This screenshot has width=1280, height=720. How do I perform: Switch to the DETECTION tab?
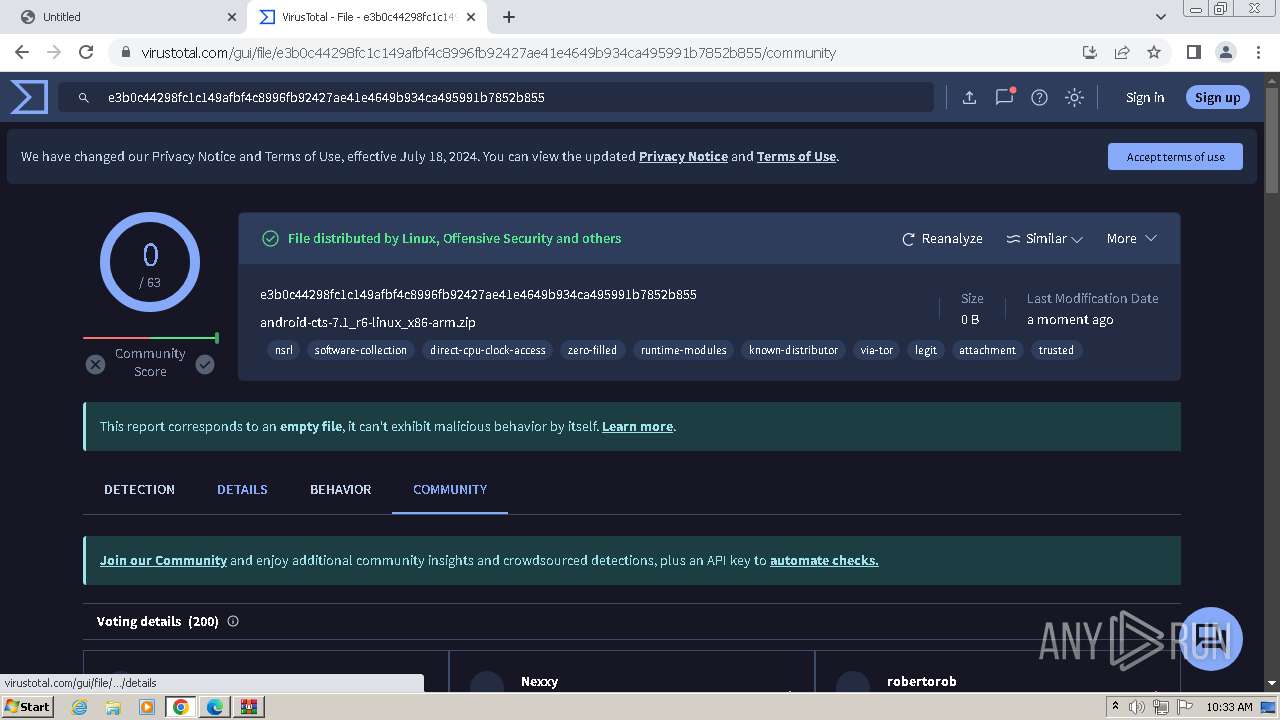139,489
